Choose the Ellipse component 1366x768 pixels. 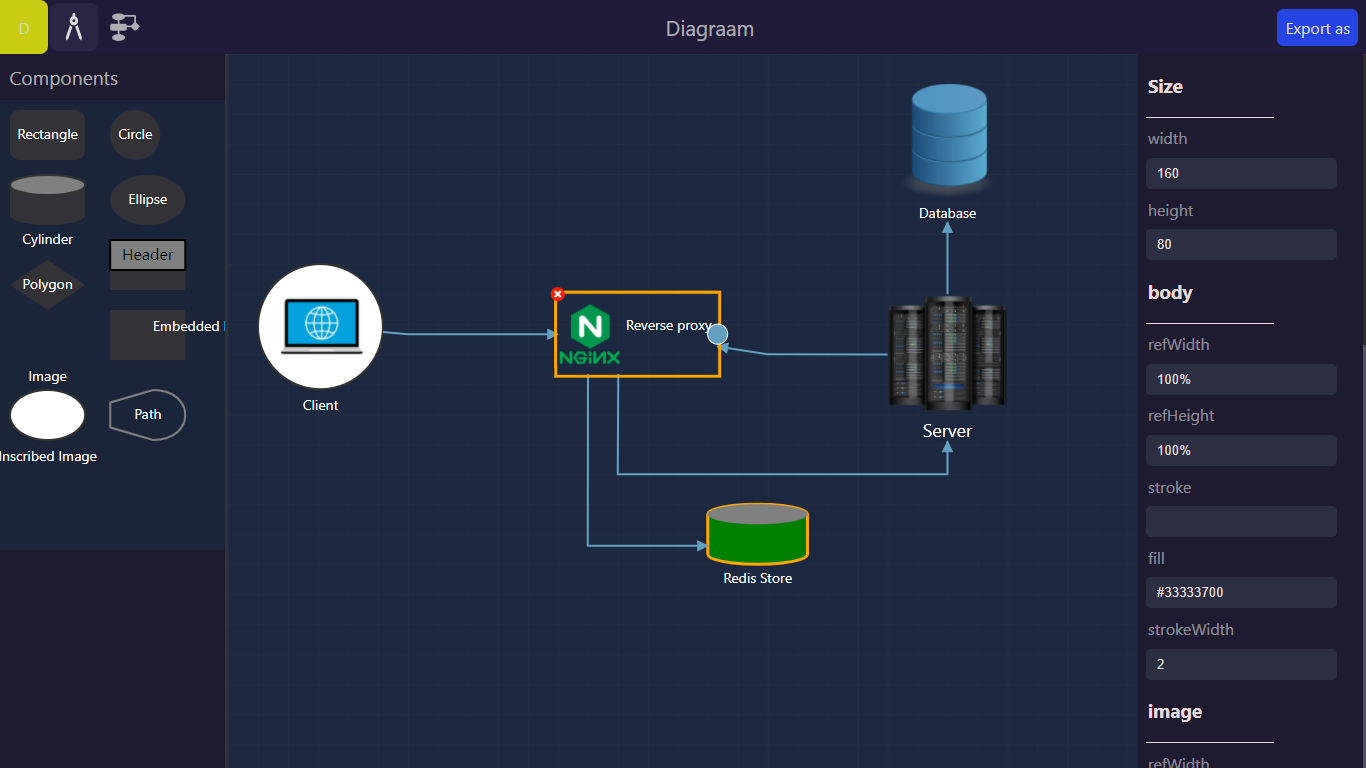(147, 199)
